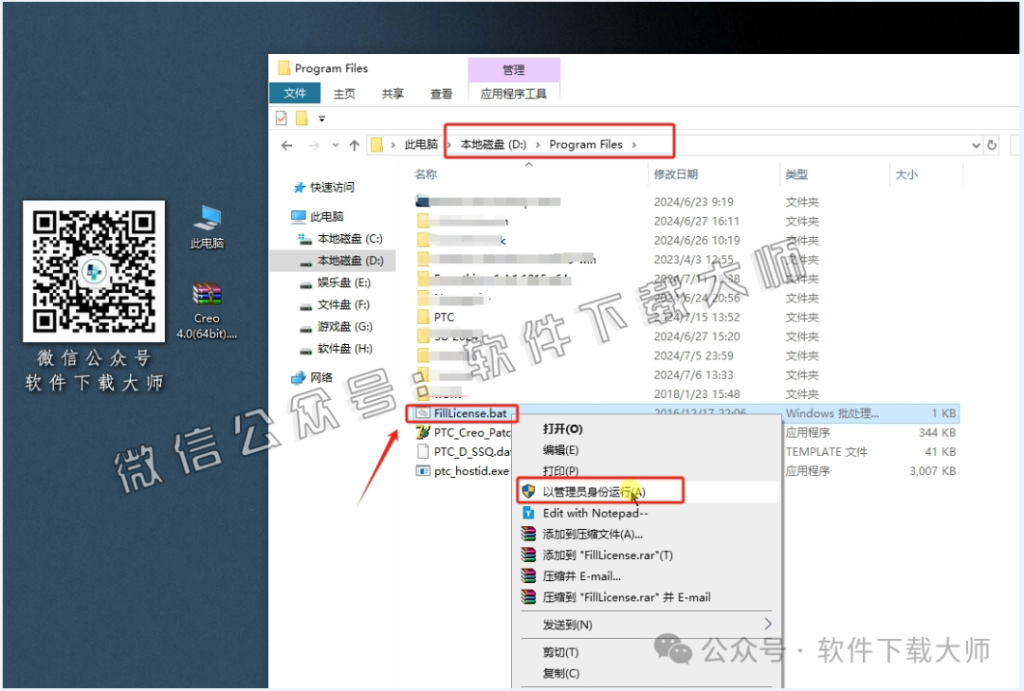Click the new folder quick access icon

pyautogui.click(x=301, y=118)
